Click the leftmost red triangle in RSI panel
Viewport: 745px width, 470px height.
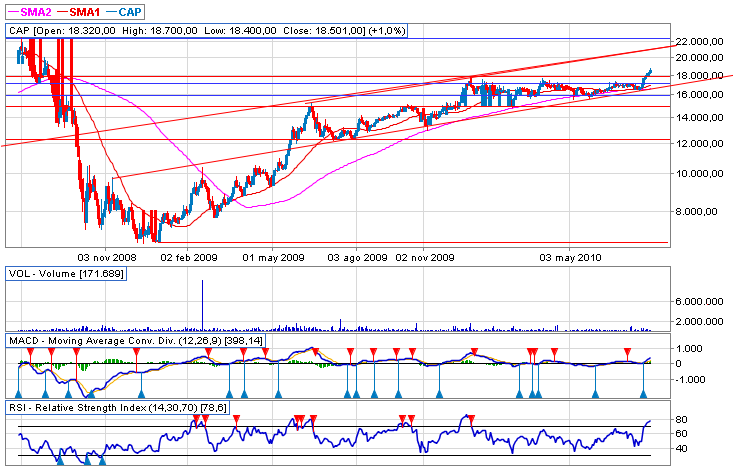tap(196, 417)
